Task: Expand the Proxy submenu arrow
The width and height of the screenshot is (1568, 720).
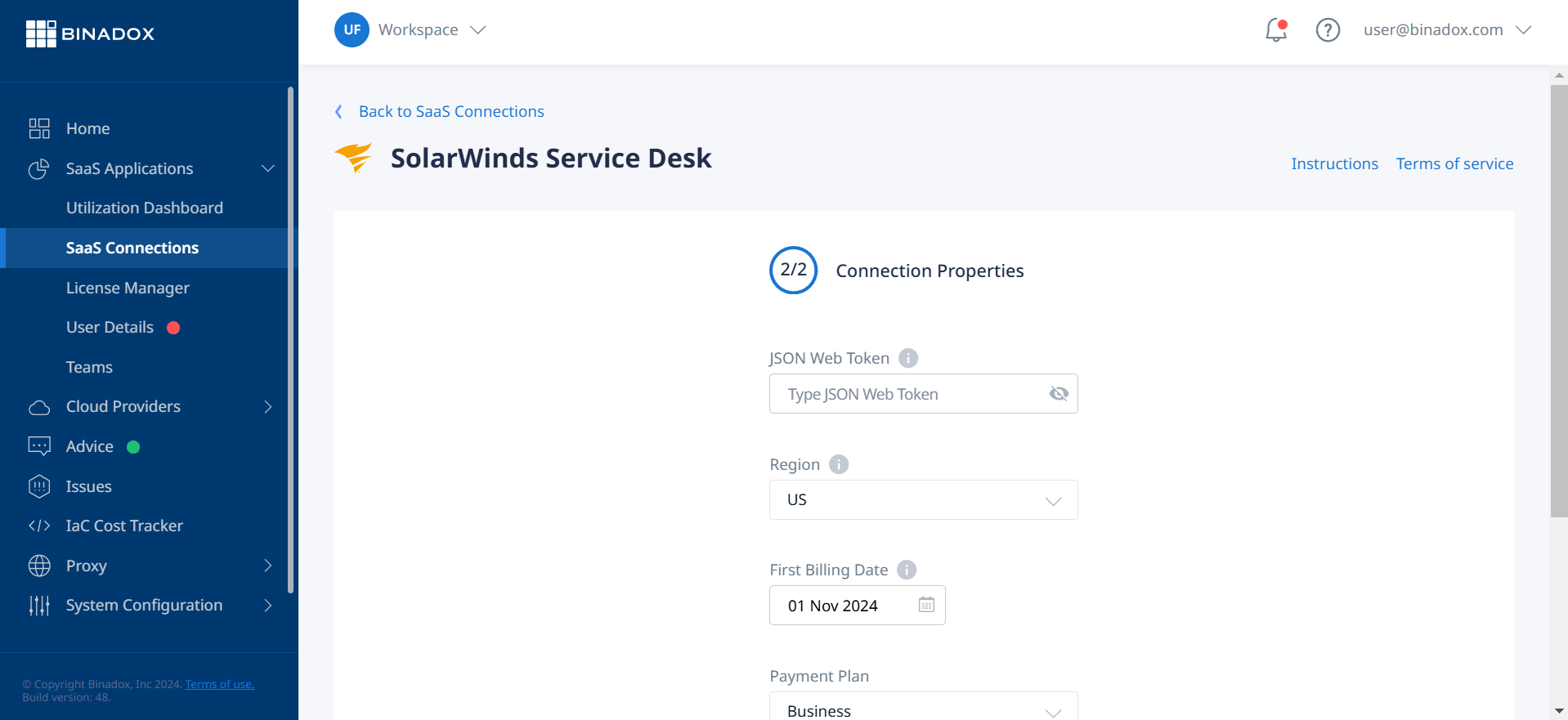Action: 267,566
